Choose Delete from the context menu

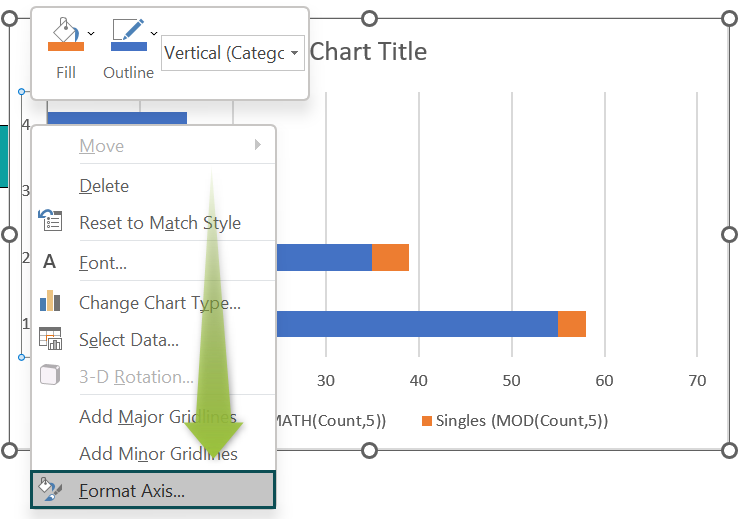(104, 186)
